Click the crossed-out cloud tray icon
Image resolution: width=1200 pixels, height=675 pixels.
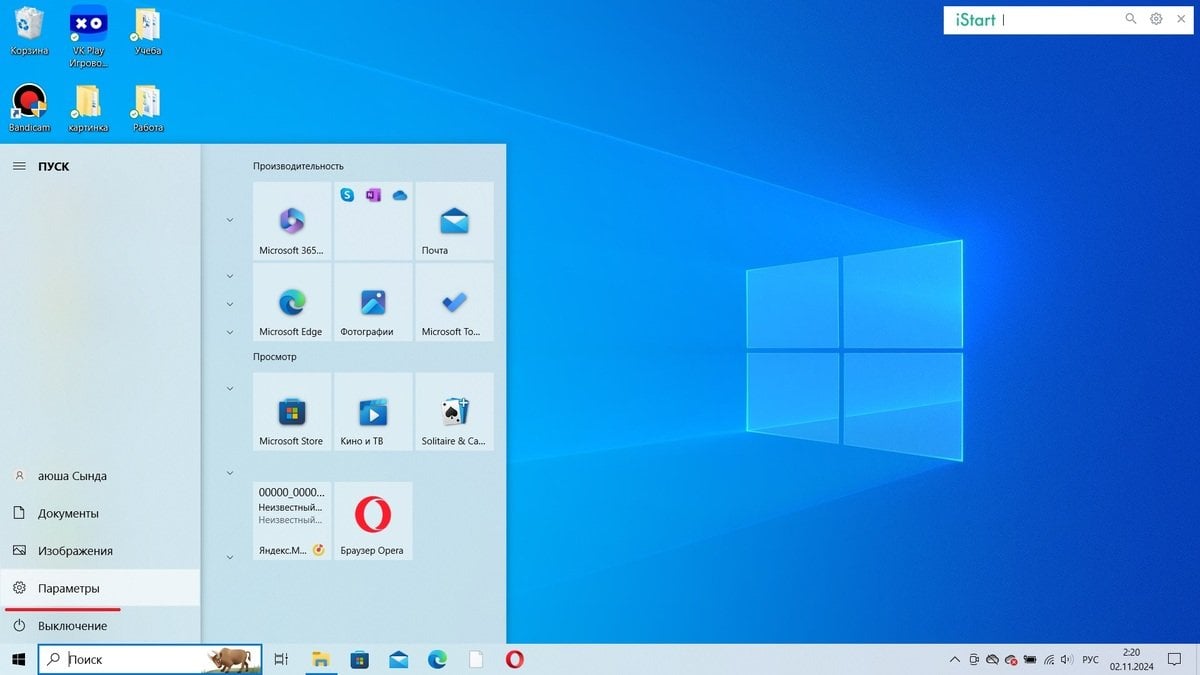[992, 660]
